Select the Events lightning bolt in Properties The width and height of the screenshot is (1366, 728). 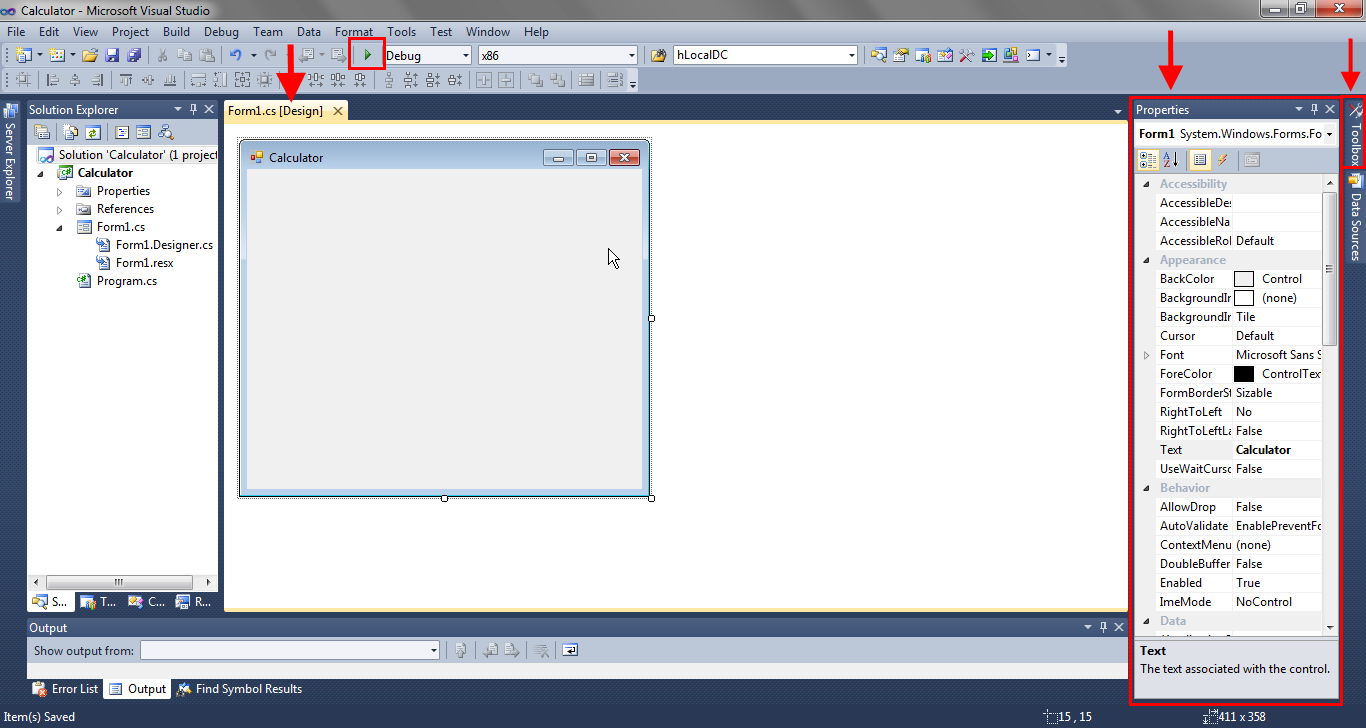pos(1222,160)
